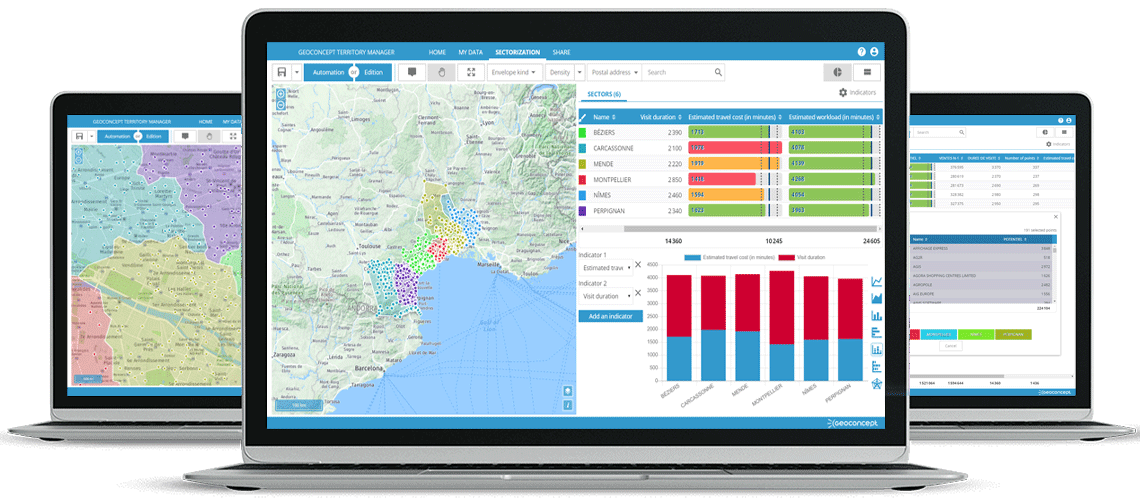The height and width of the screenshot is (499, 1140).
Task: Go to the Share menu
Action: point(561,52)
